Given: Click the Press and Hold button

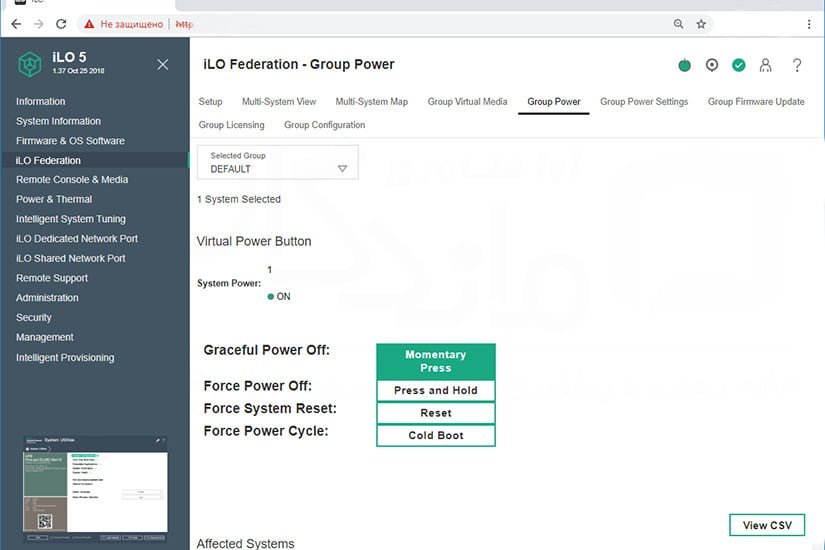Looking at the screenshot, I should tap(436, 391).
